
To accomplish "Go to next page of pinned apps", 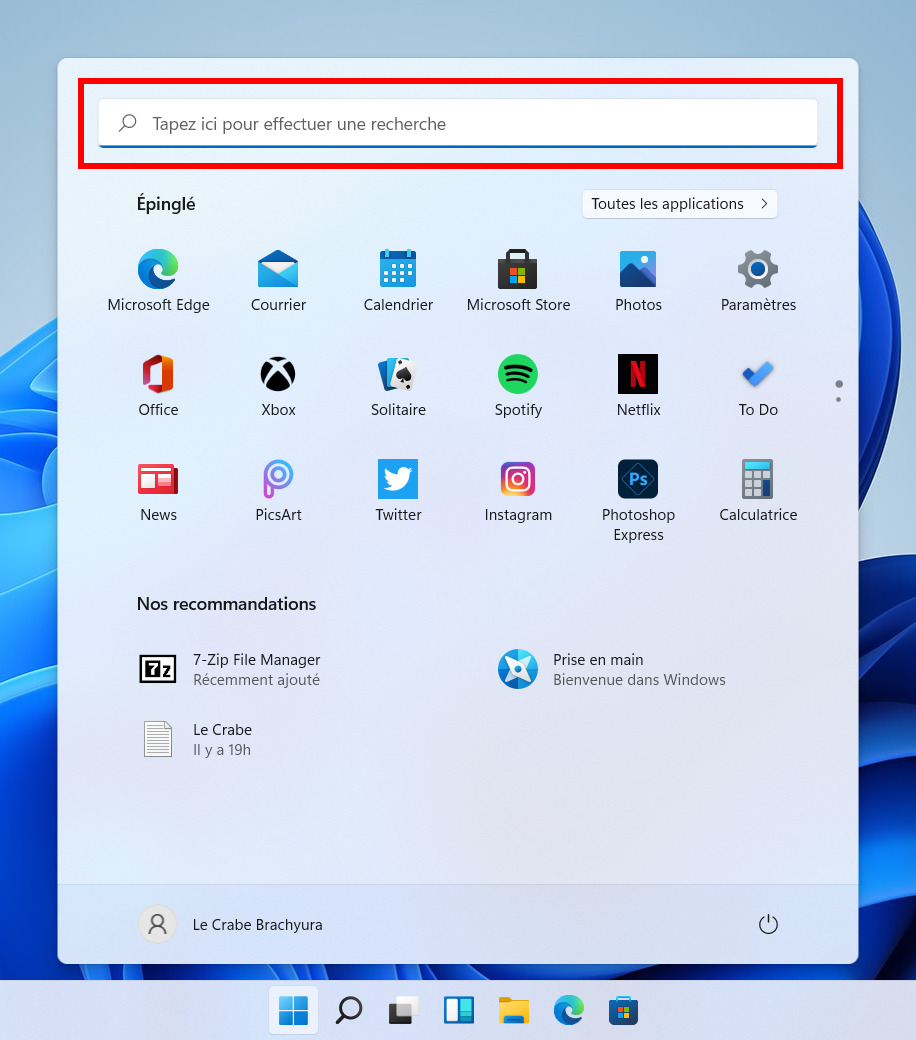I will [838, 399].
